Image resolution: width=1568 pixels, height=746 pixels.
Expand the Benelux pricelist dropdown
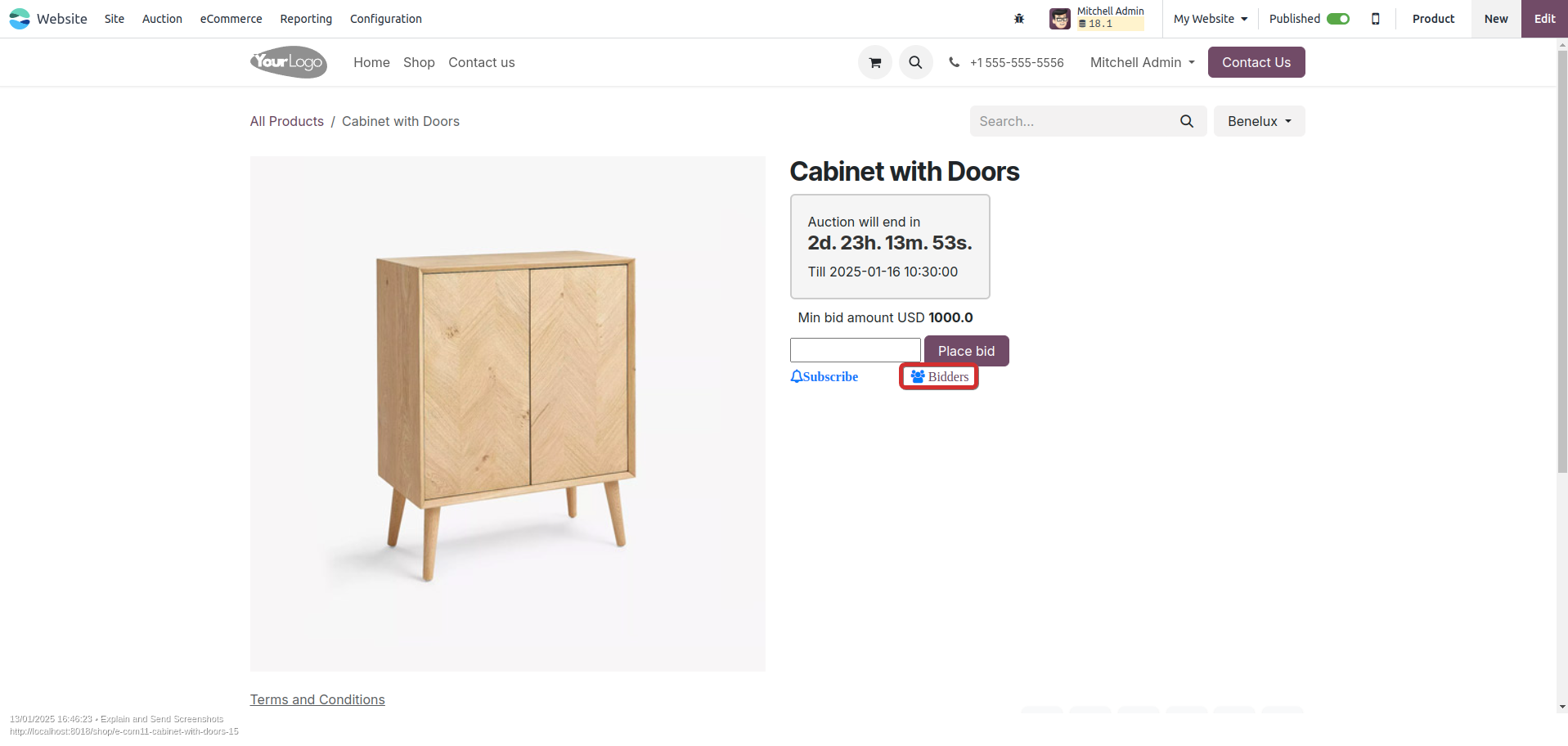coord(1259,121)
